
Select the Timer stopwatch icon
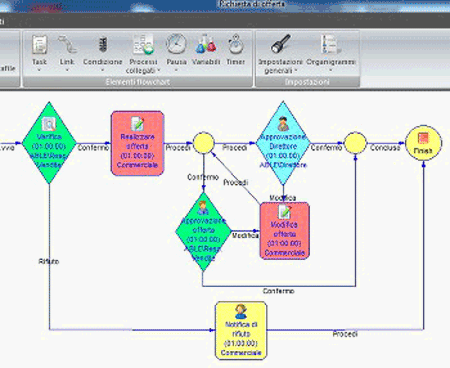[x=236, y=44]
